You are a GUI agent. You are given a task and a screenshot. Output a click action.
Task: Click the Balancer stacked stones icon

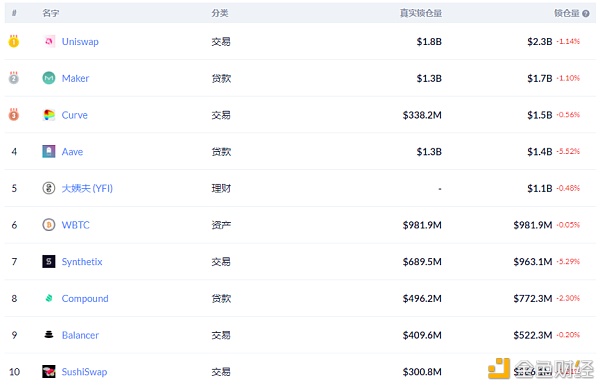49,335
